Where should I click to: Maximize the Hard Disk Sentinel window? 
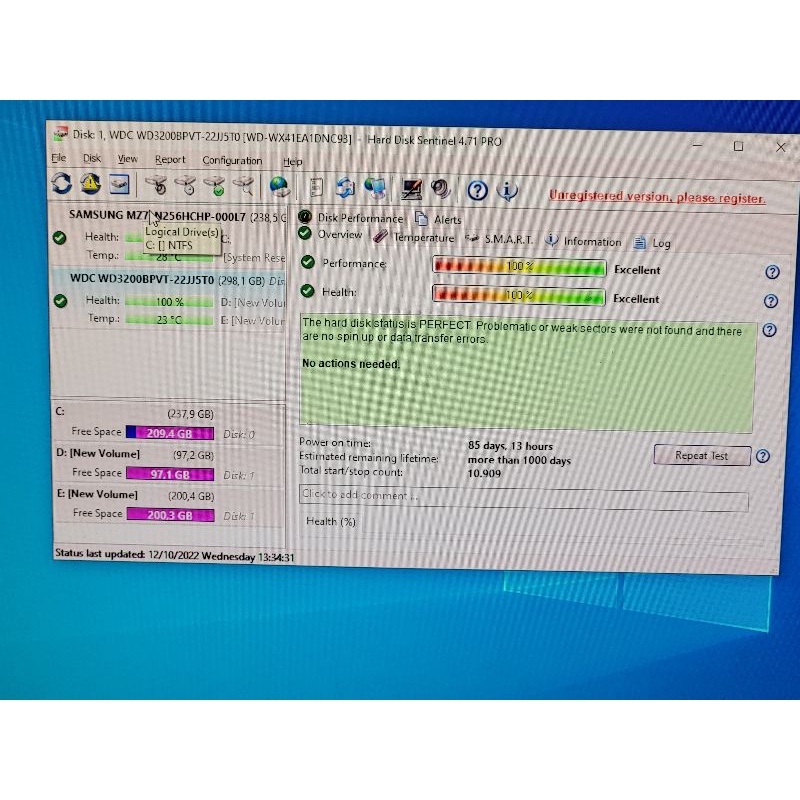(x=738, y=146)
